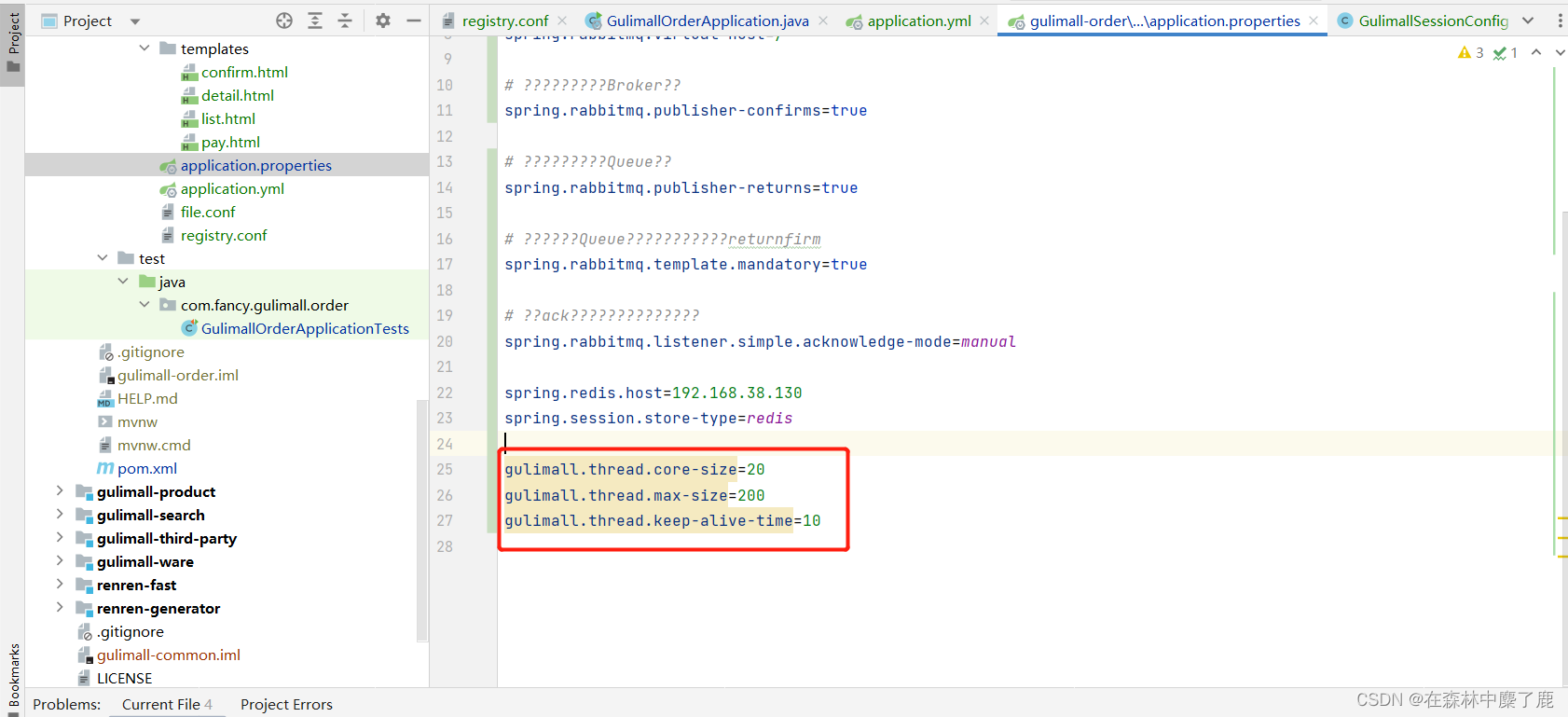Image resolution: width=1568 pixels, height=717 pixels.
Task: Select the Project Errors tab
Action: pyautogui.click(x=286, y=704)
